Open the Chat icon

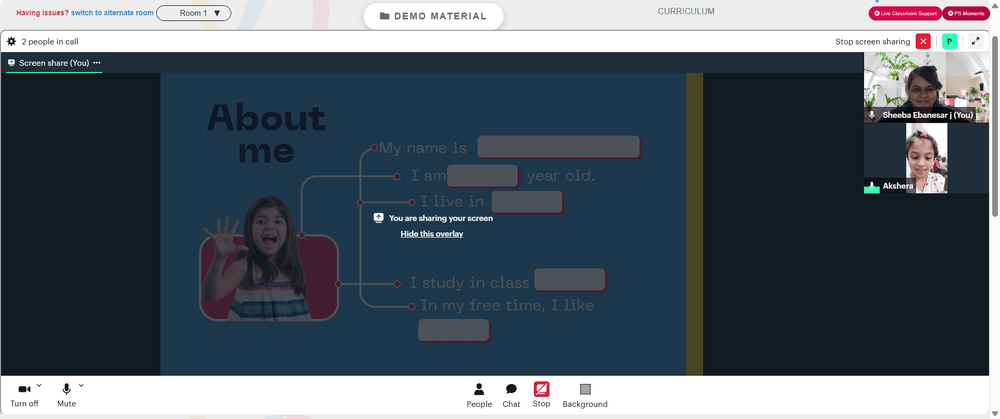click(511, 389)
